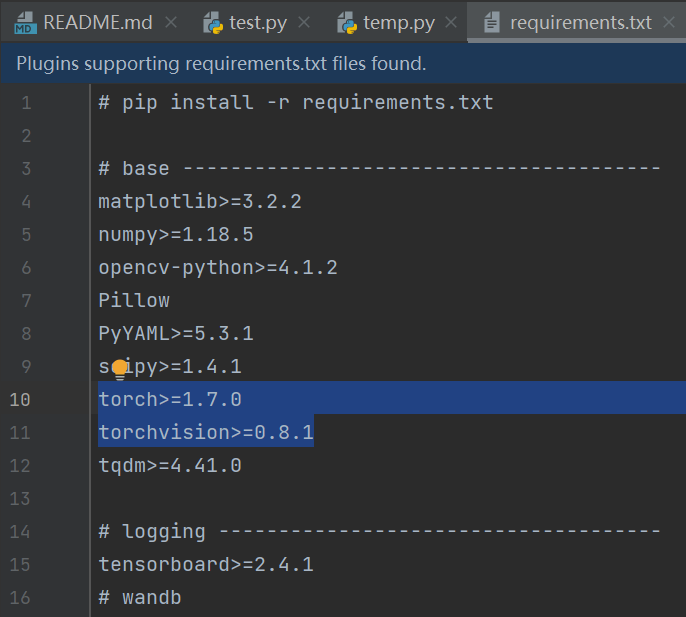Click the '# base' comment line
686x617 pixels.
(379, 168)
